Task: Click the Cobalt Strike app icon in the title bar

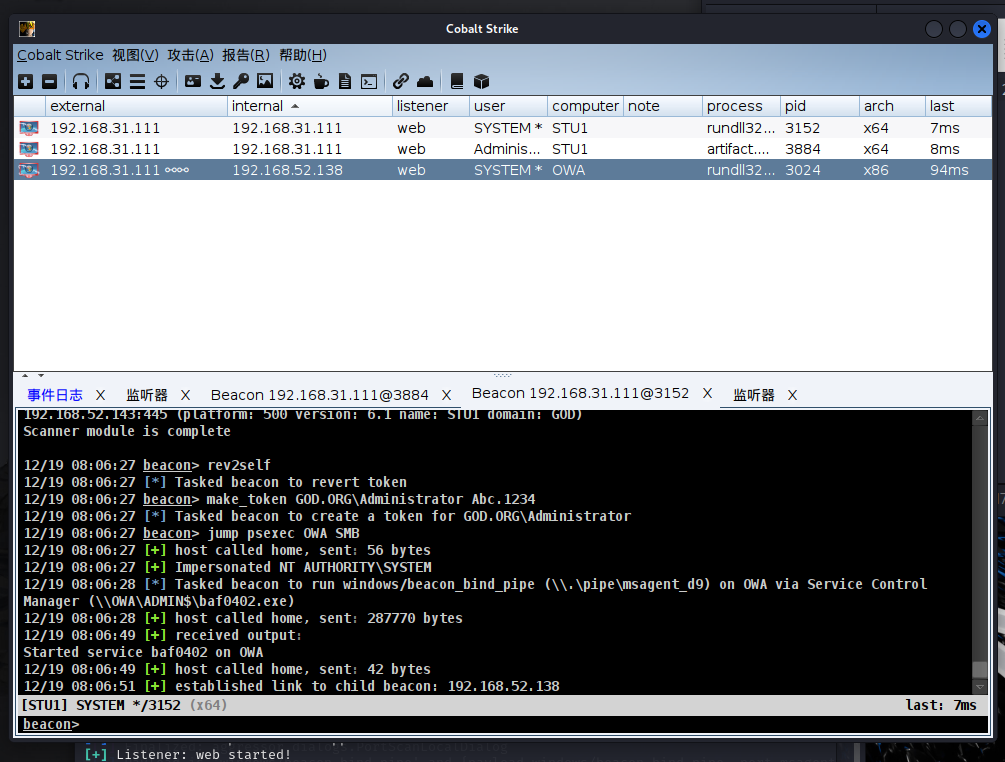Action: [27, 29]
